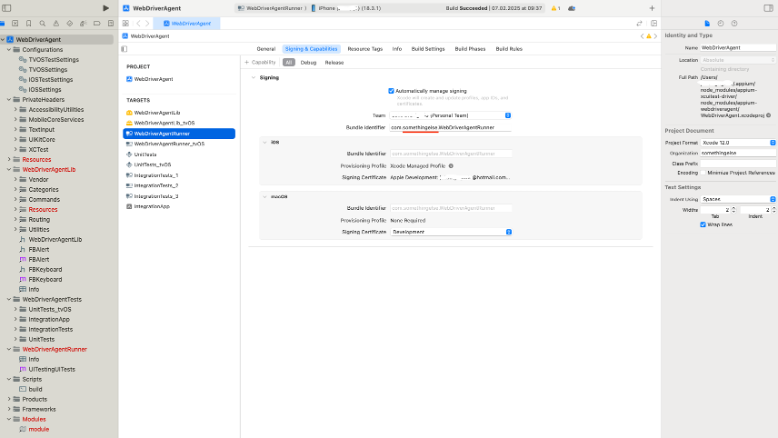This screenshot has width=778, height=438.
Task: Collapse the Configurations folder
Action: (9, 50)
